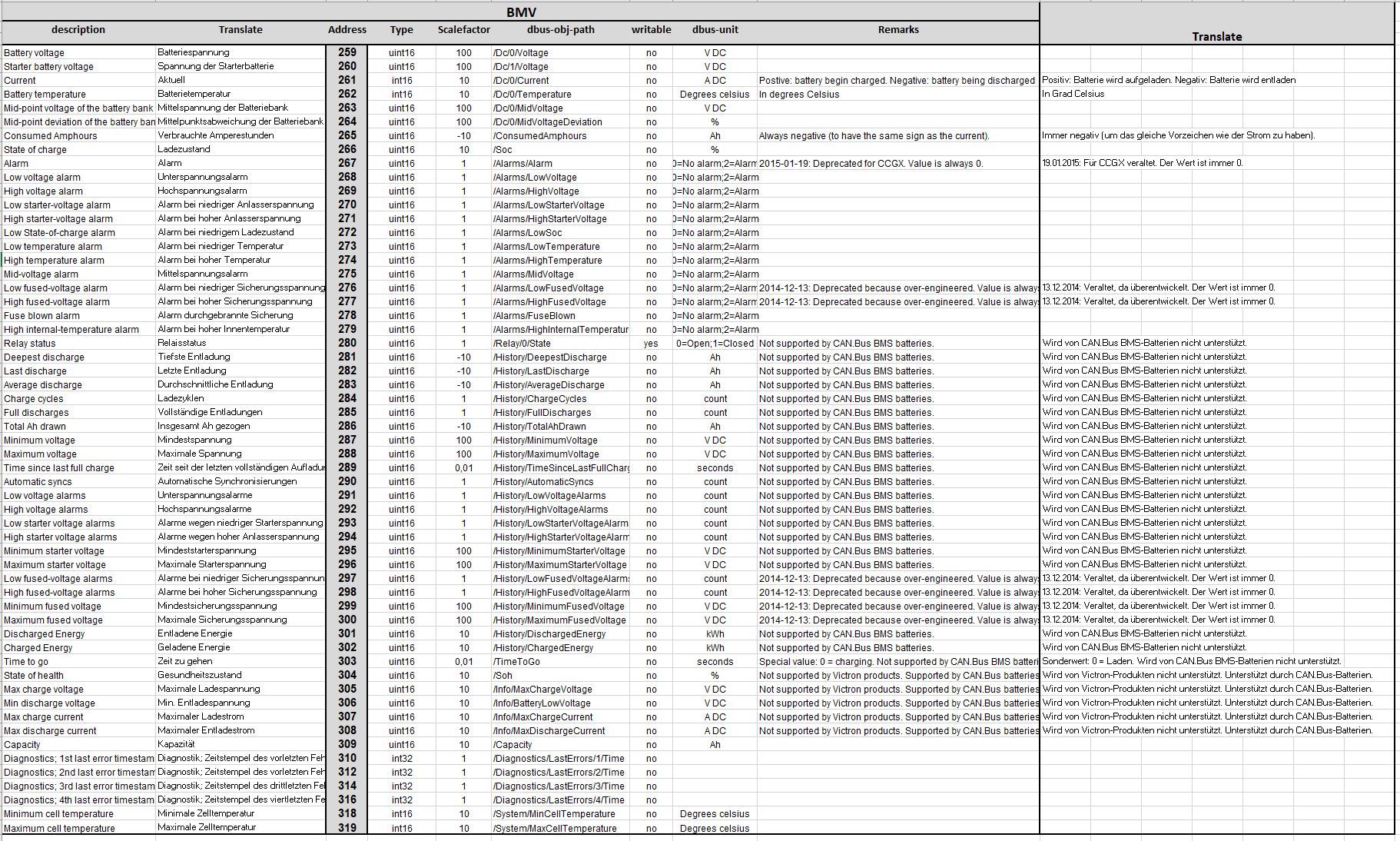Image resolution: width=1400 pixels, height=841 pixels.
Task: Select the 'Time since last full charge' cell
Action: coord(78,468)
